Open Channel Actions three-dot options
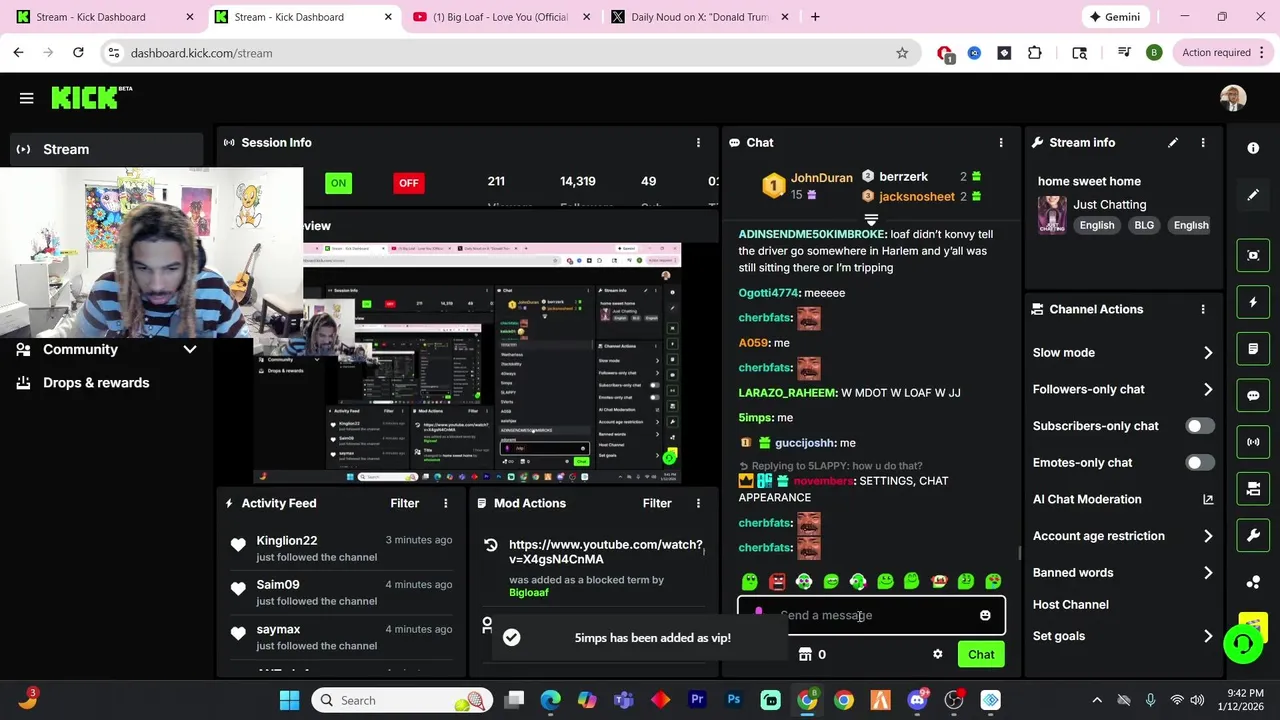Image resolution: width=1280 pixels, height=720 pixels. coord(1203,309)
